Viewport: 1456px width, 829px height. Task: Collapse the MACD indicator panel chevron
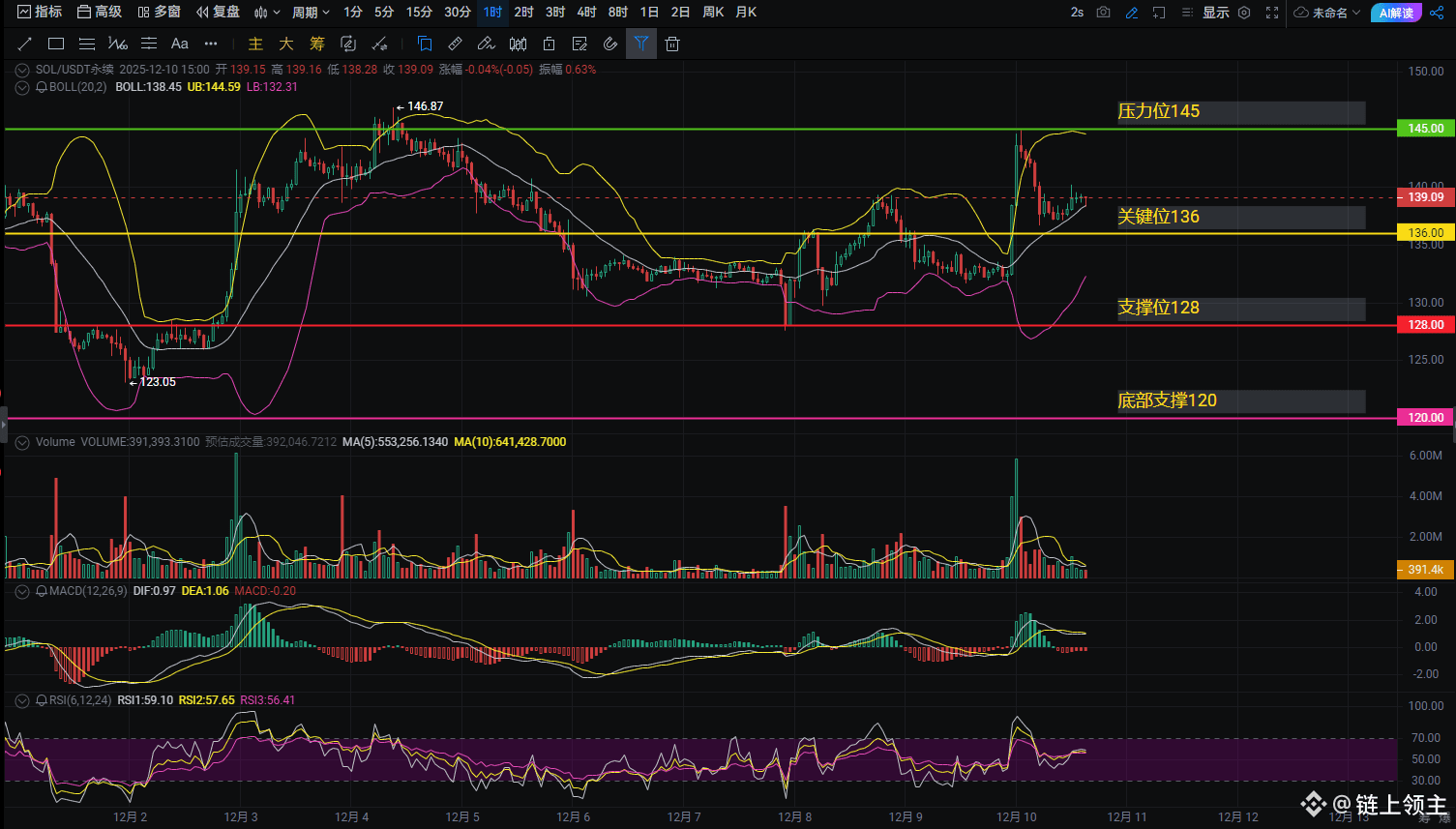point(22,591)
